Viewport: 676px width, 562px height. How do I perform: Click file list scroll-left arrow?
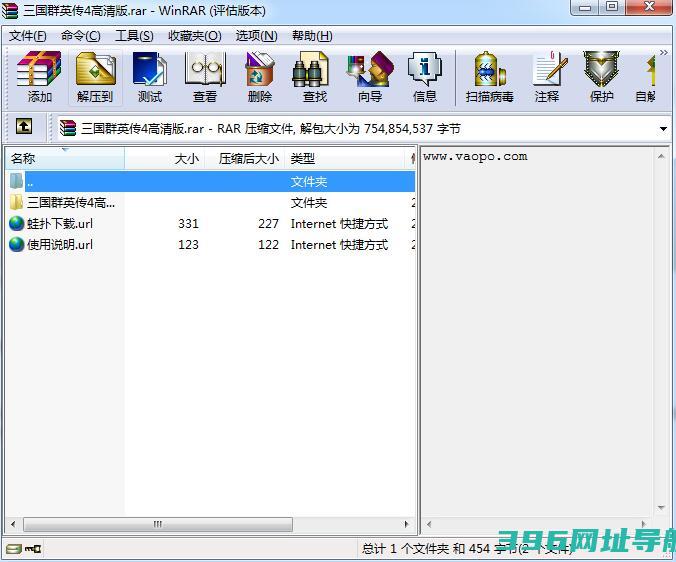click(13, 525)
